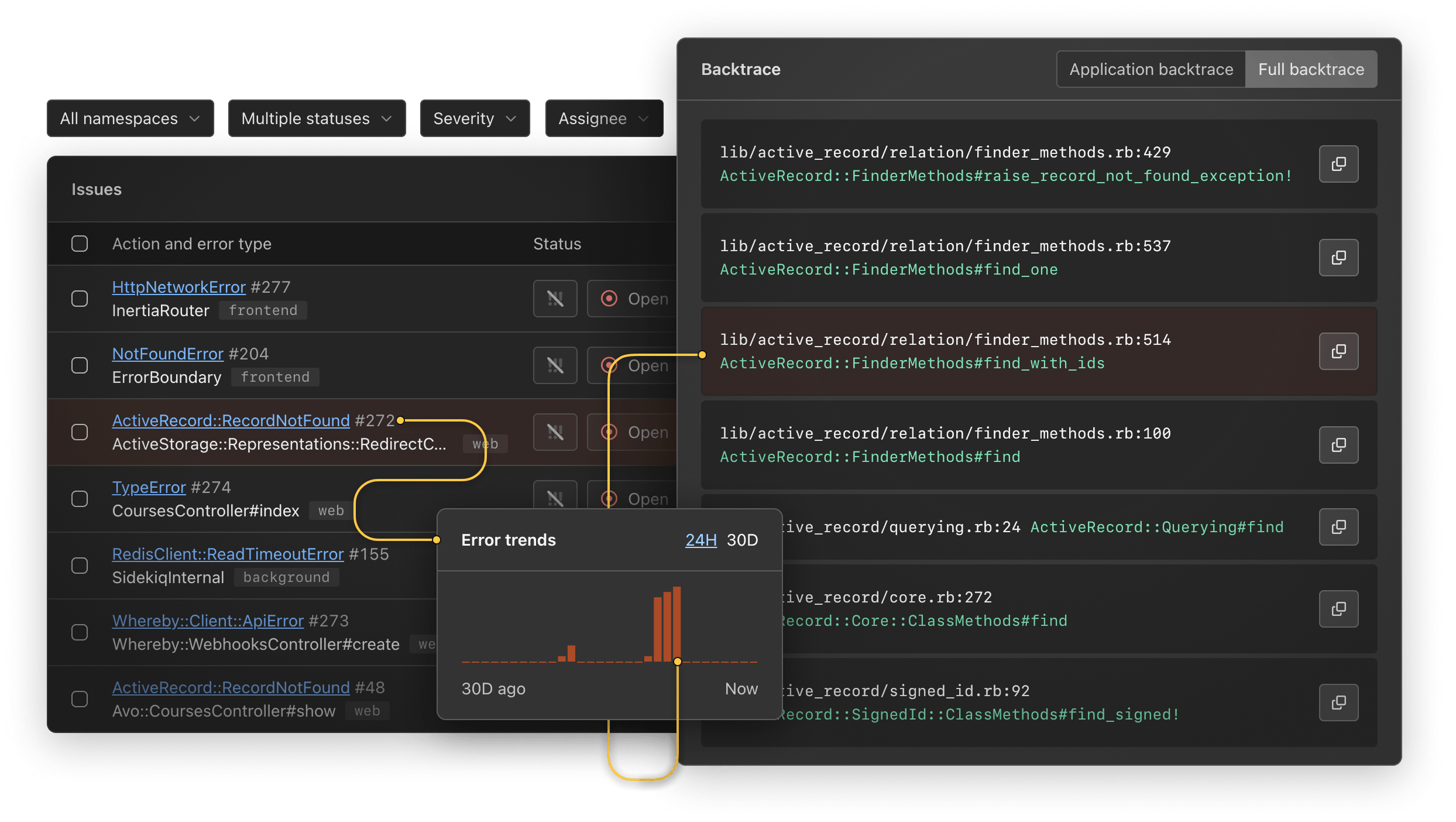Expand the Severity filter dropdown
1456x822 pixels.
coord(475,118)
